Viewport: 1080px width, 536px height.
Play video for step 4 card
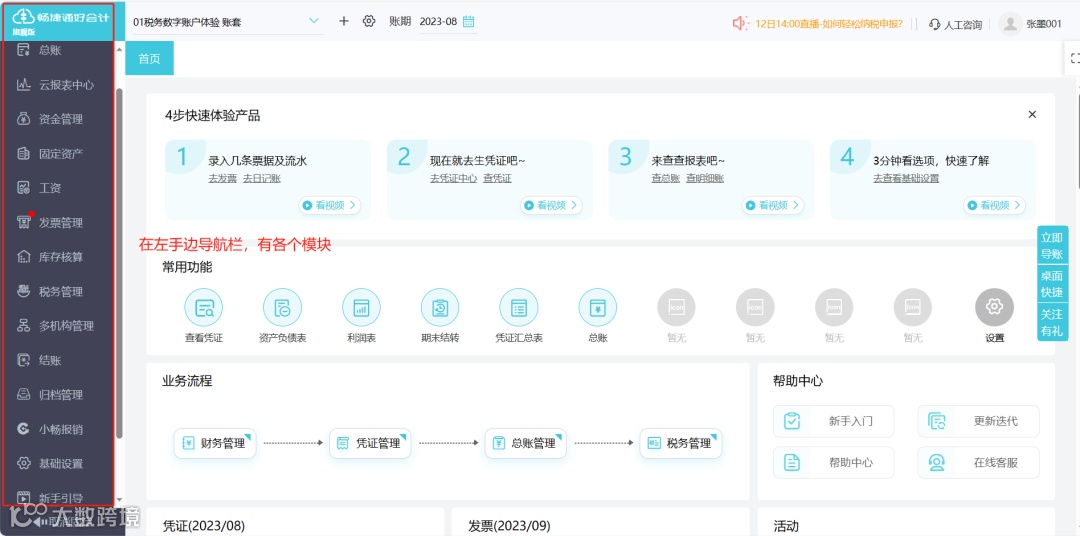[994, 205]
